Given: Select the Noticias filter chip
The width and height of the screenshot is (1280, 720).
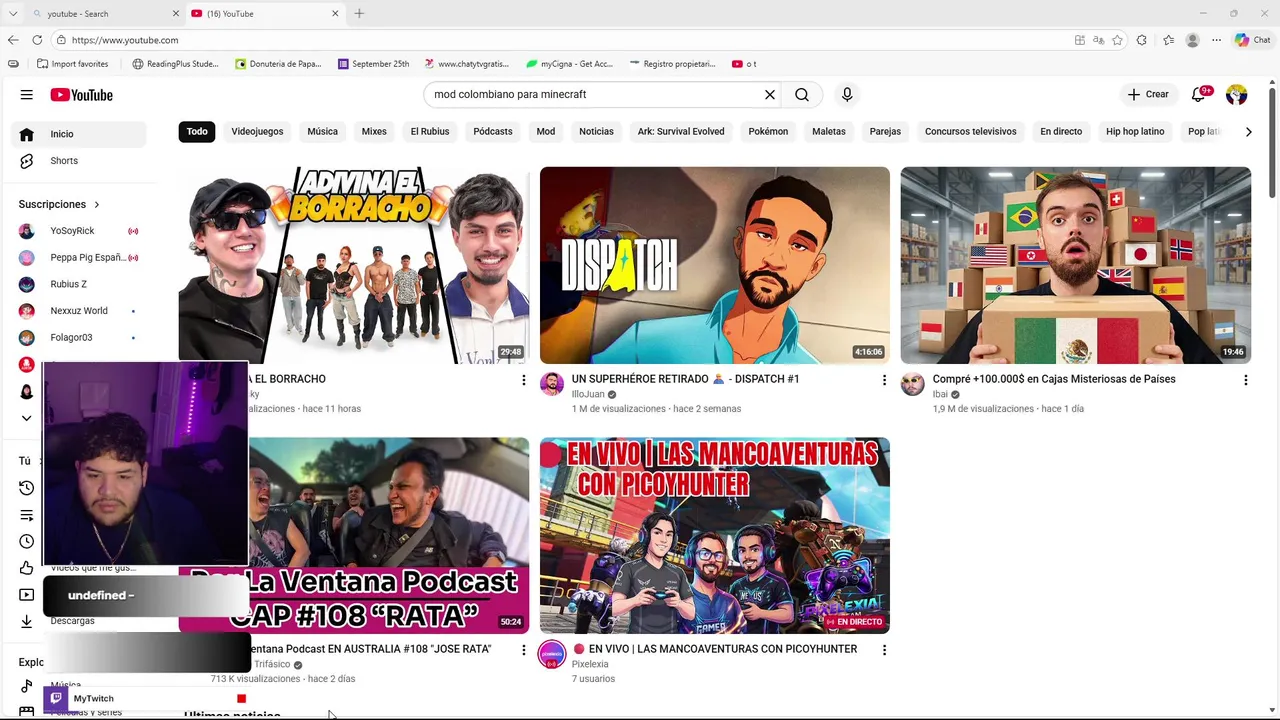Looking at the screenshot, I should pos(596,132).
